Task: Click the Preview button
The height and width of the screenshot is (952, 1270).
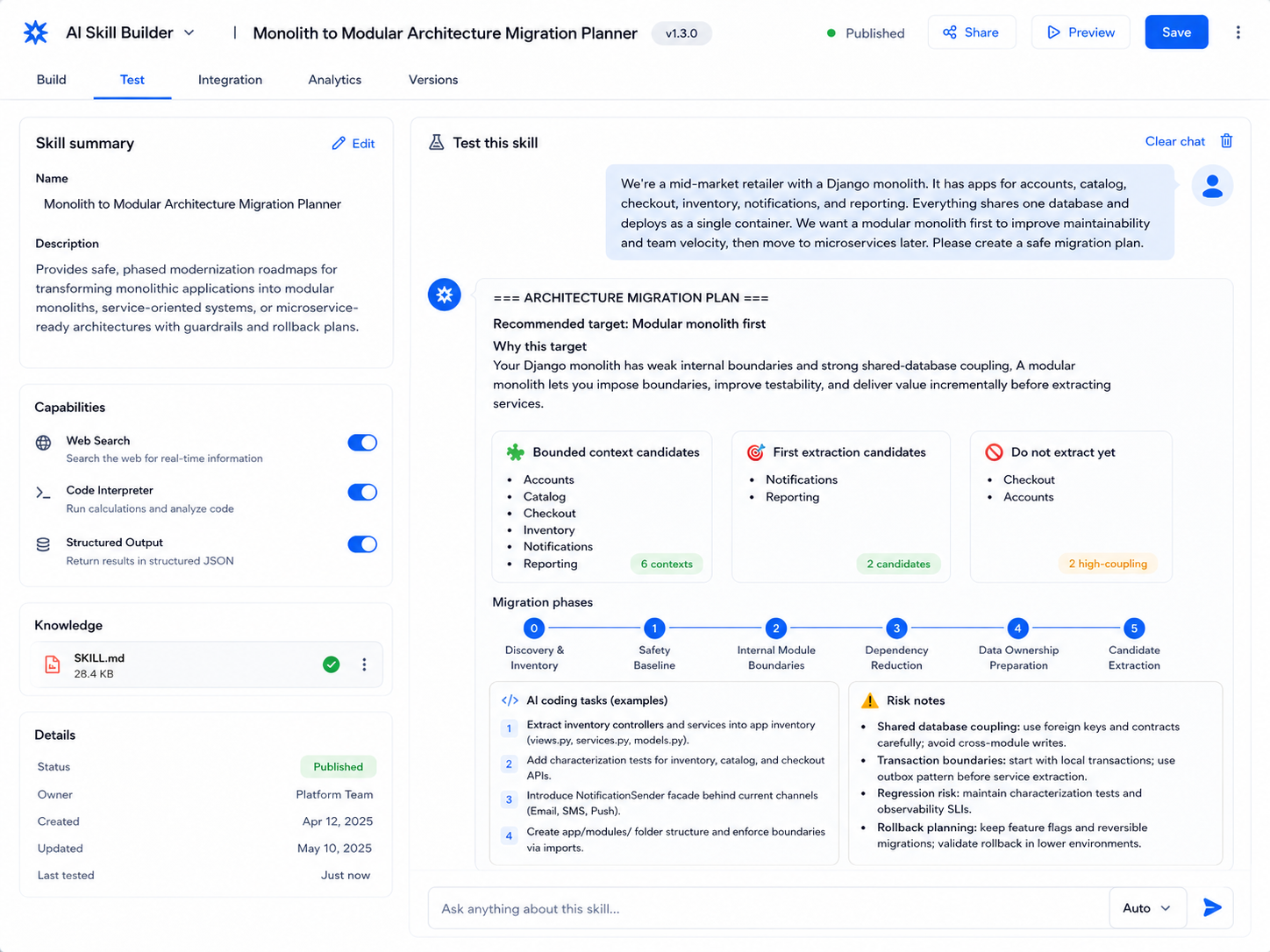Action: click(1081, 32)
